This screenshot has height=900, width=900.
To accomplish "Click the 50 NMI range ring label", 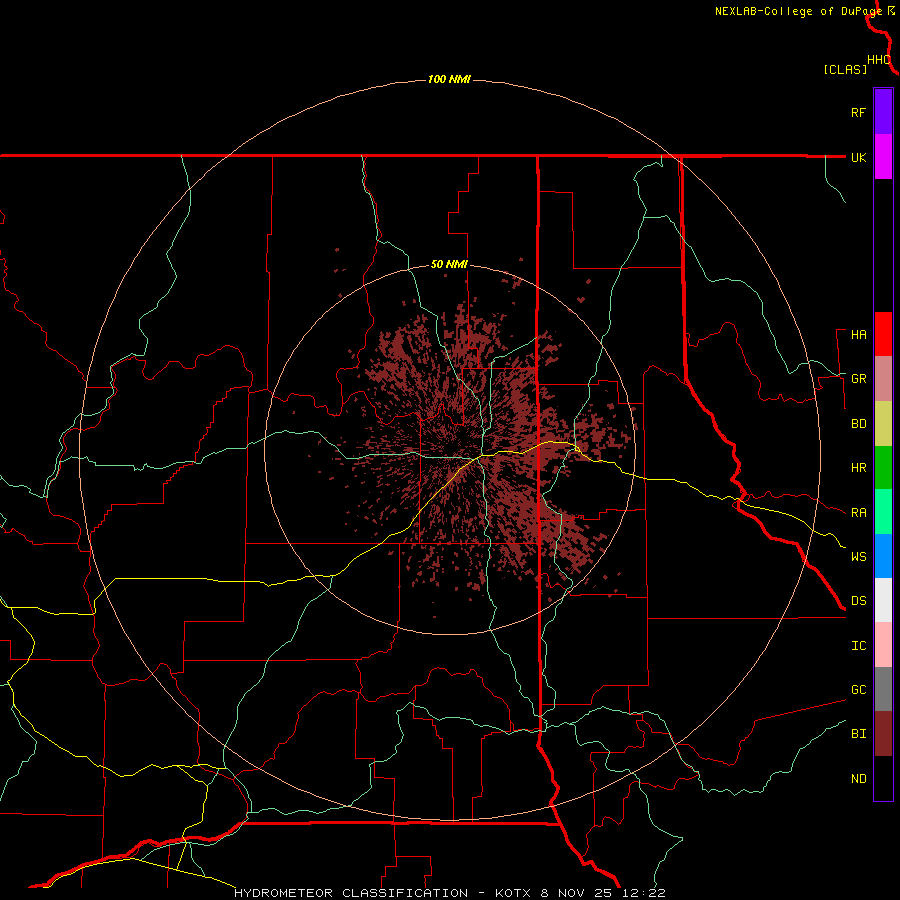I will pos(449,265).
